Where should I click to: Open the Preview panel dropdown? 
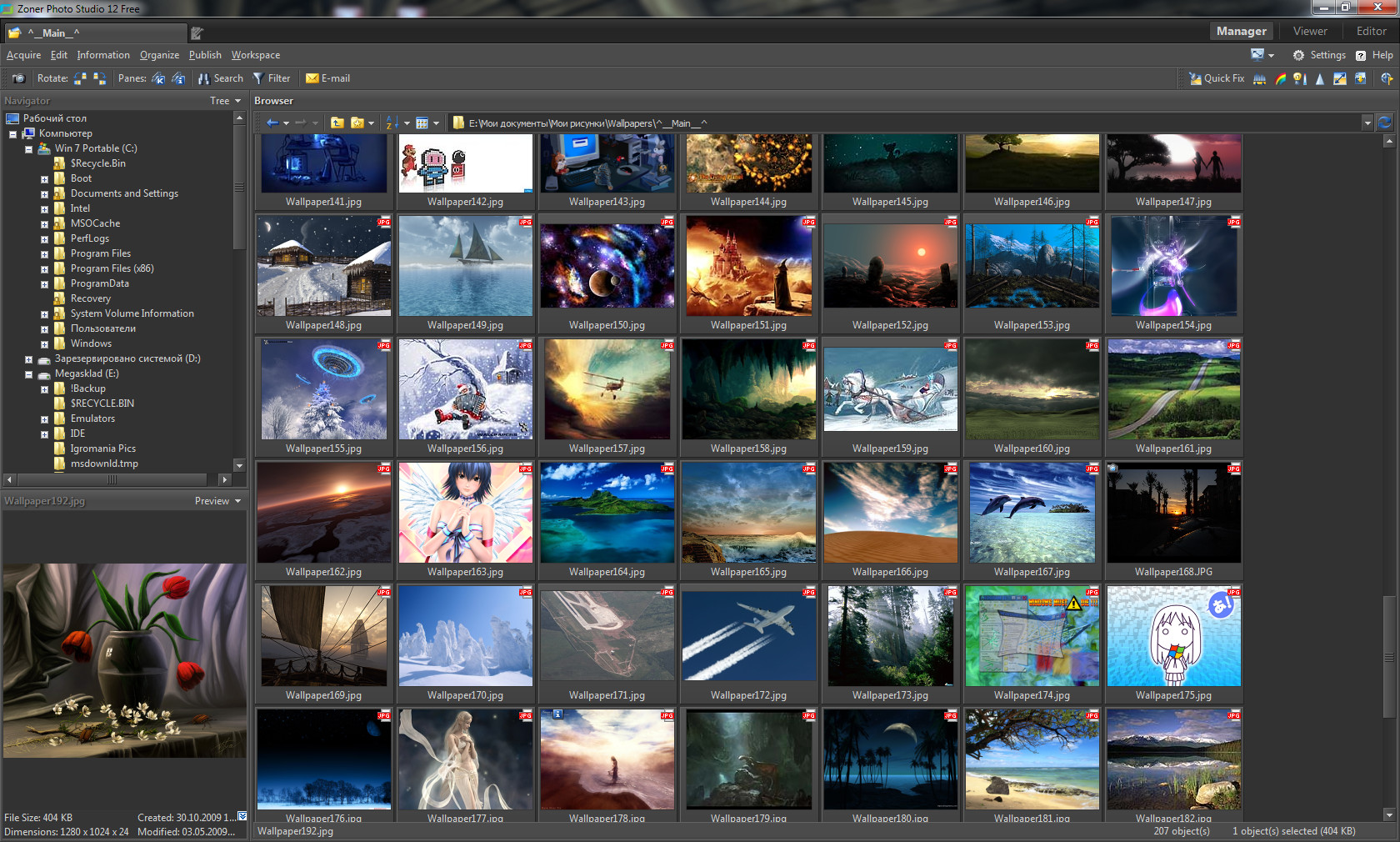[x=217, y=501]
